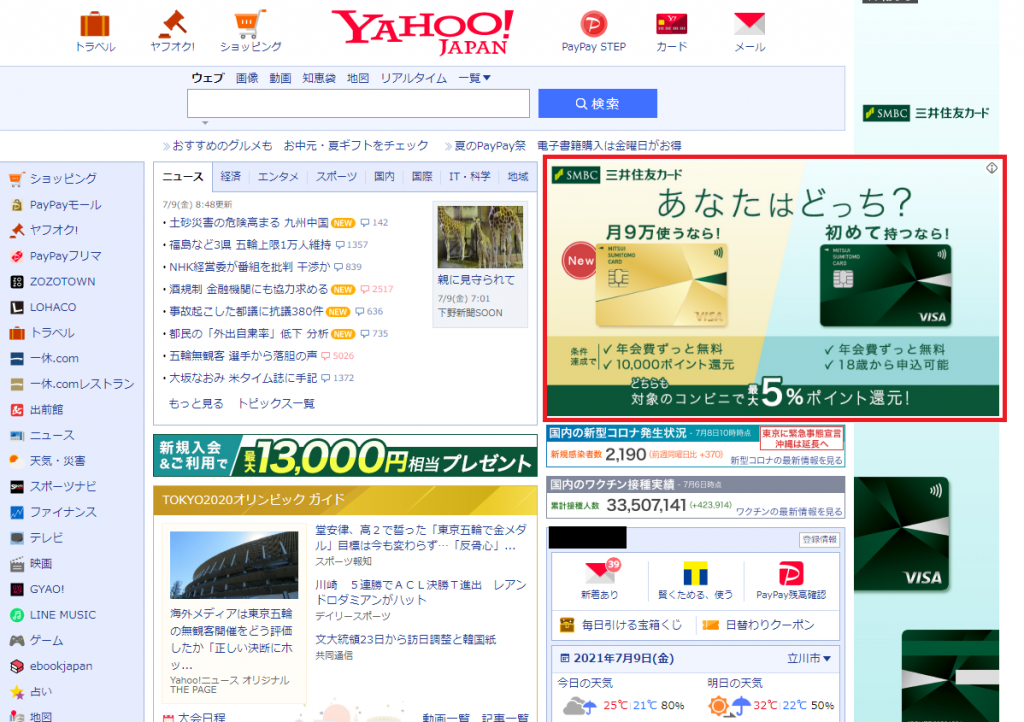This screenshot has width=1024, height=722.
Task: Click the PayPay残高確認 icon
Action: point(791,573)
